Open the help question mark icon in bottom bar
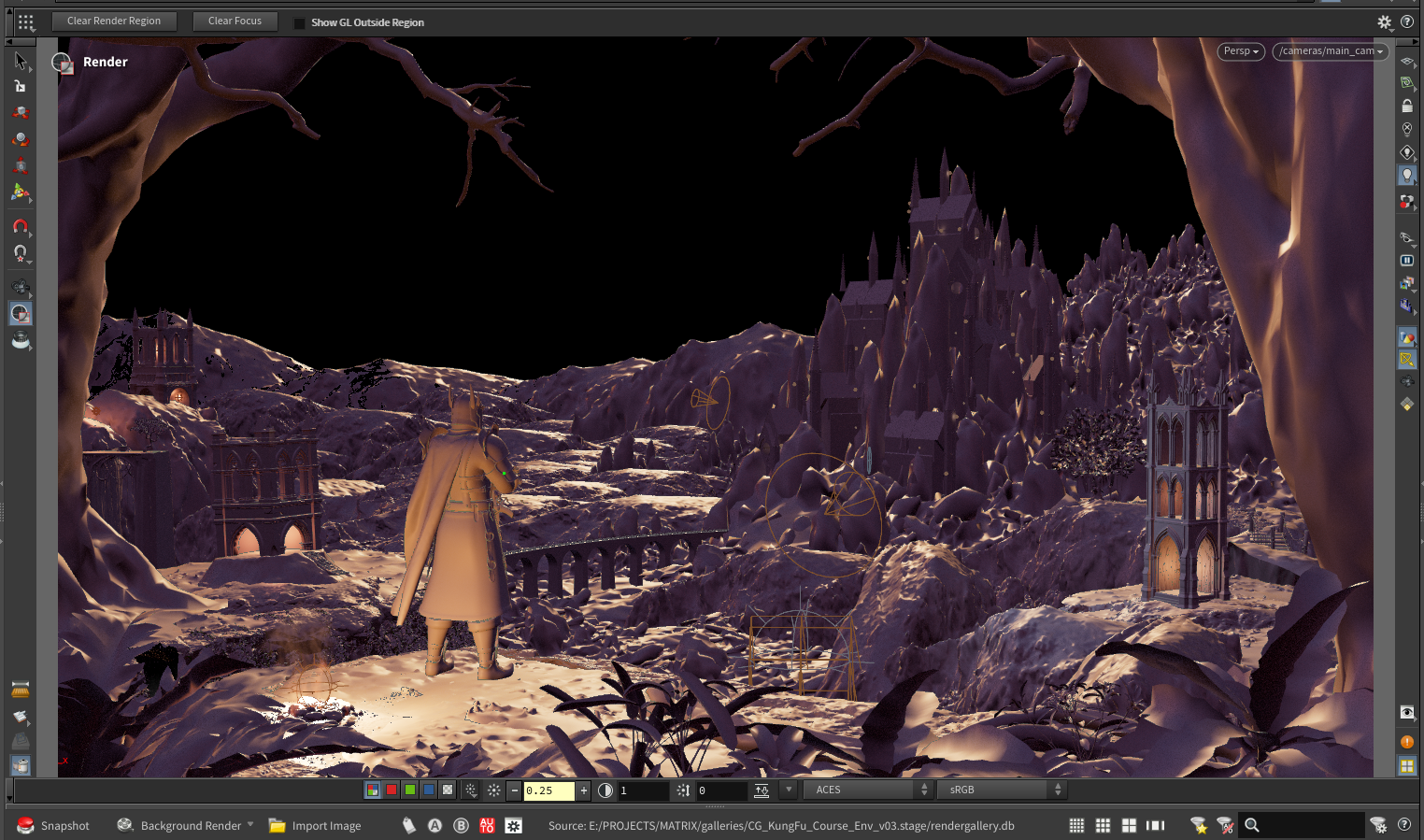 1403,824
